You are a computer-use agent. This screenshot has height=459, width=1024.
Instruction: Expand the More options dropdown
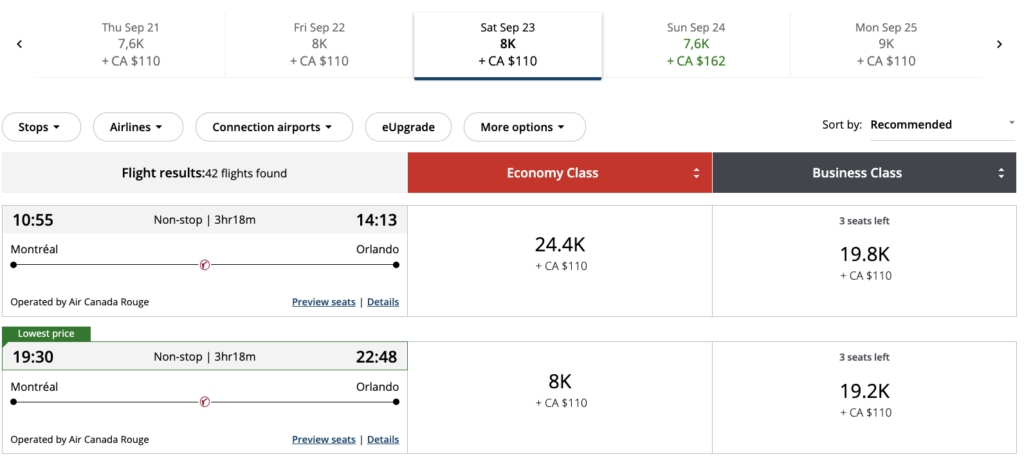[524, 127]
